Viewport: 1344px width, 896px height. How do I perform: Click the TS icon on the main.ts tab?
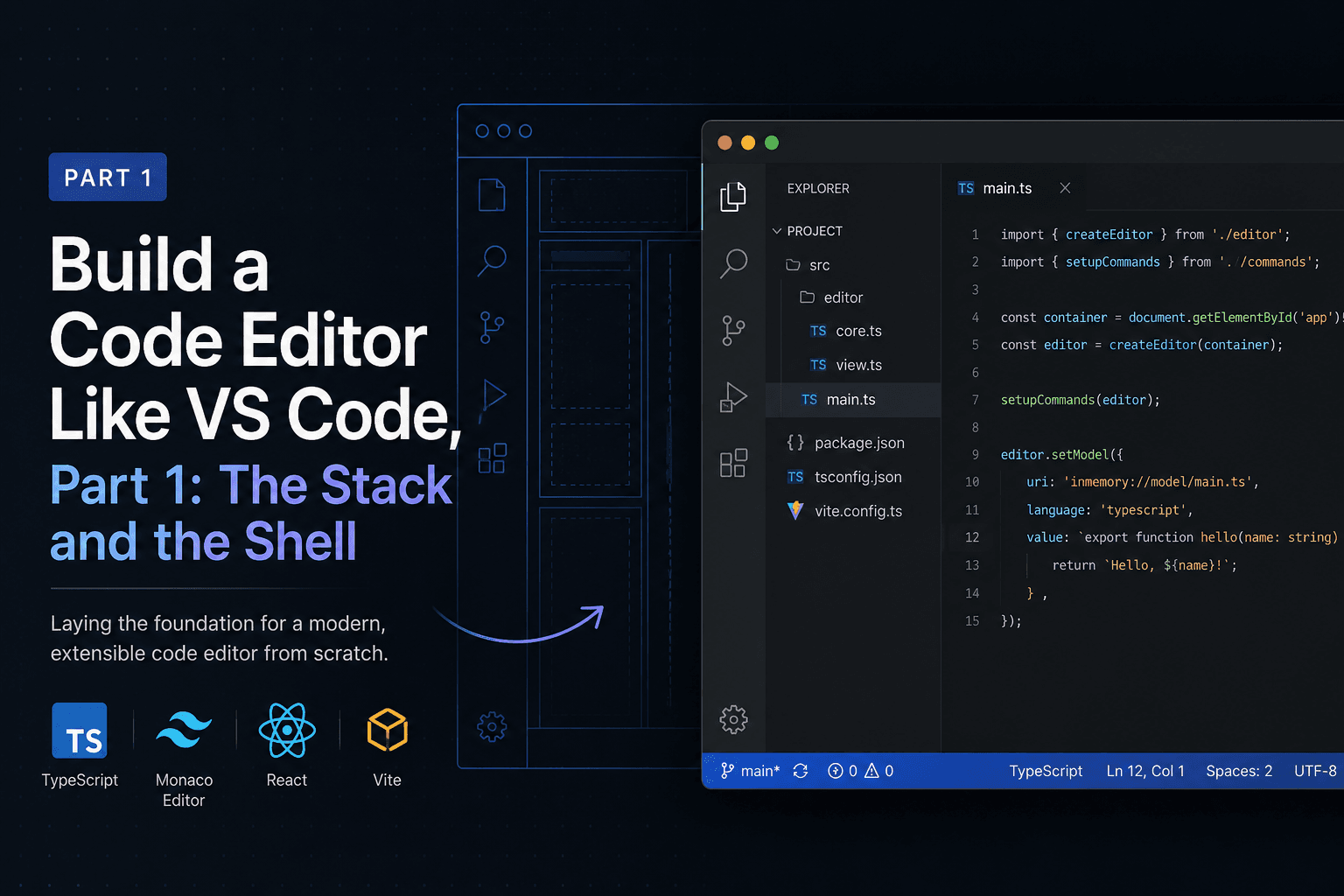coord(966,188)
